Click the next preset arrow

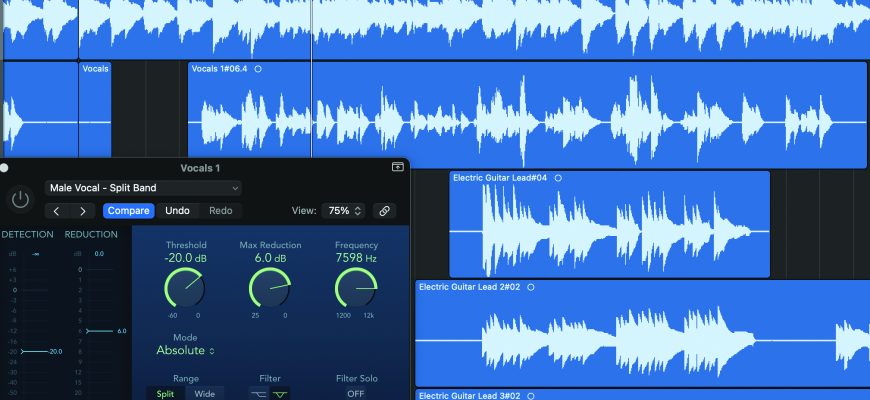pos(83,211)
